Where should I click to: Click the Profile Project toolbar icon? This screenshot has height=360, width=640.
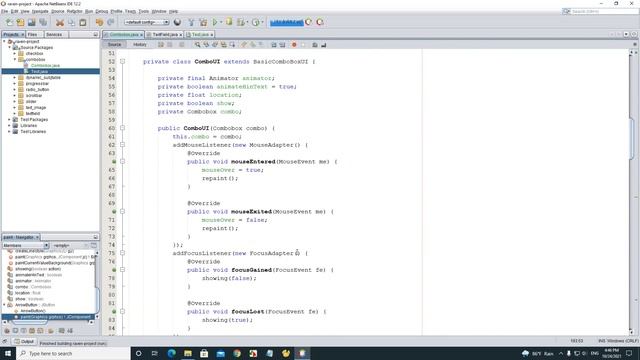[256, 22]
